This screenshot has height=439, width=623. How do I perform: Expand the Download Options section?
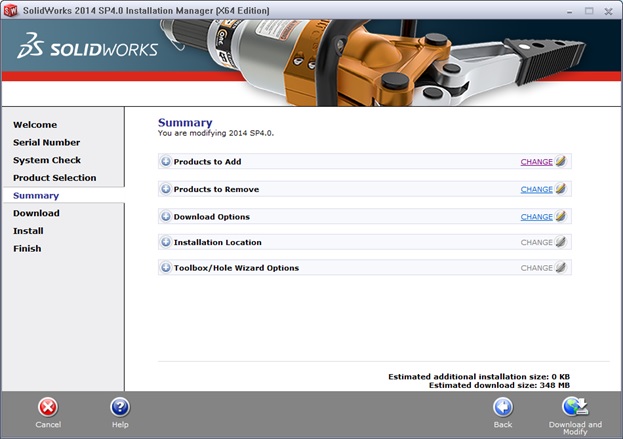pyautogui.click(x=166, y=216)
